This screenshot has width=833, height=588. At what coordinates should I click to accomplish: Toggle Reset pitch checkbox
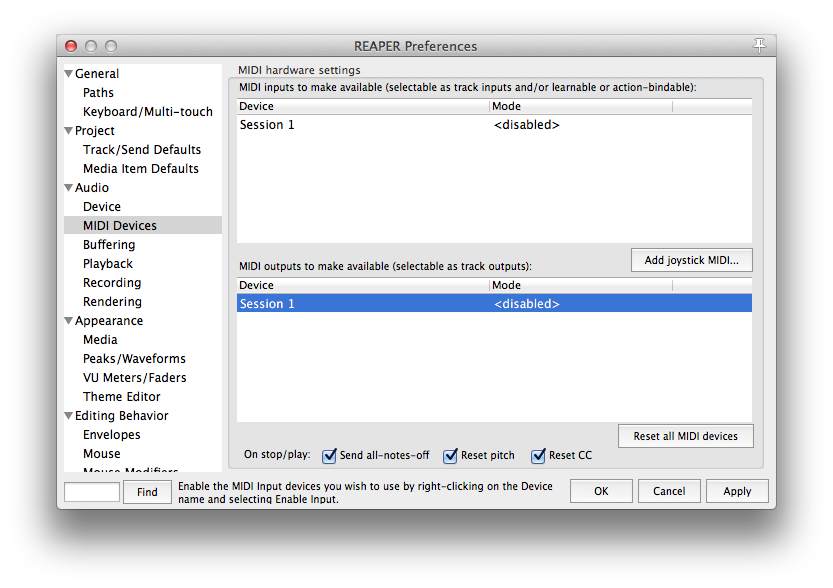pos(450,455)
